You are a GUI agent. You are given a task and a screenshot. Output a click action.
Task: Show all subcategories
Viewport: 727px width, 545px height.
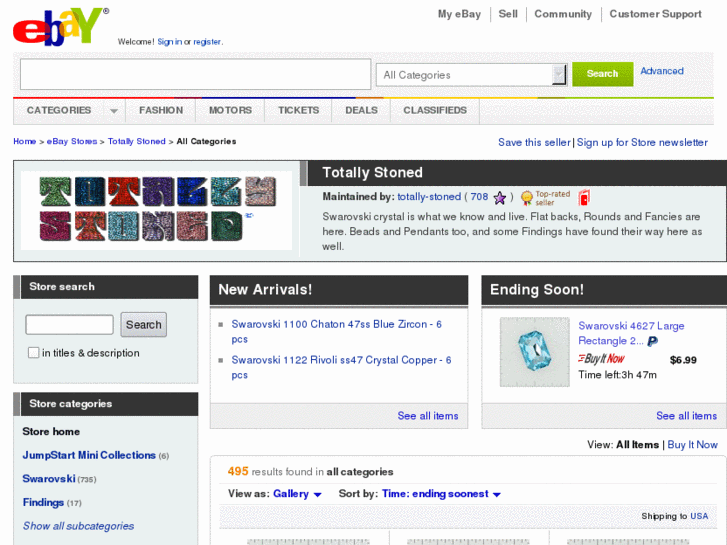coord(78,526)
